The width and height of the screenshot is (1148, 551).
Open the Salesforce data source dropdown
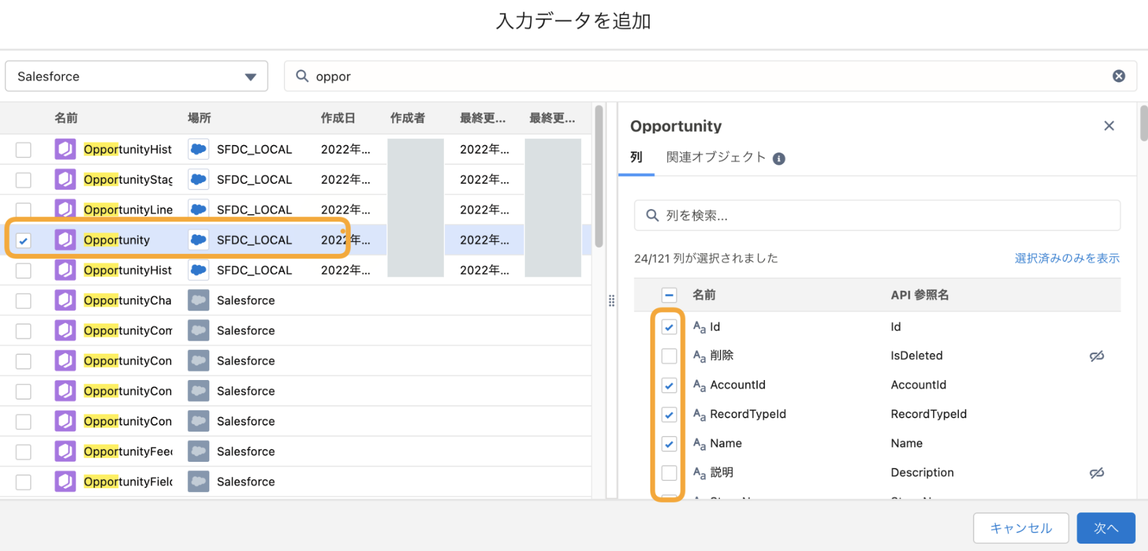pos(137,76)
